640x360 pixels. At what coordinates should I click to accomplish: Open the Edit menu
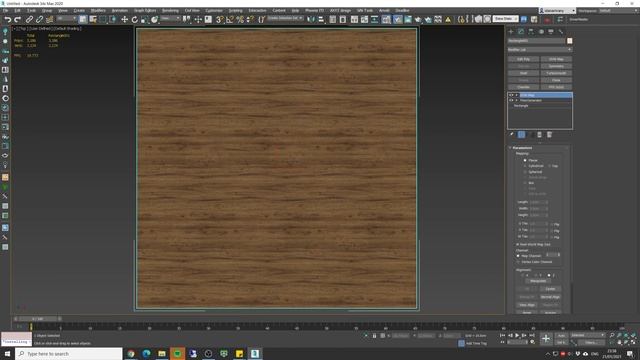coord(18,11)
